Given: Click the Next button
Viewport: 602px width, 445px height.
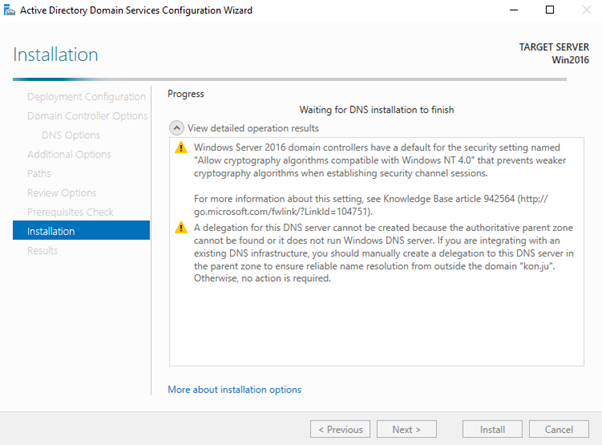Looking at the screenshot, I should click(407, 429).
